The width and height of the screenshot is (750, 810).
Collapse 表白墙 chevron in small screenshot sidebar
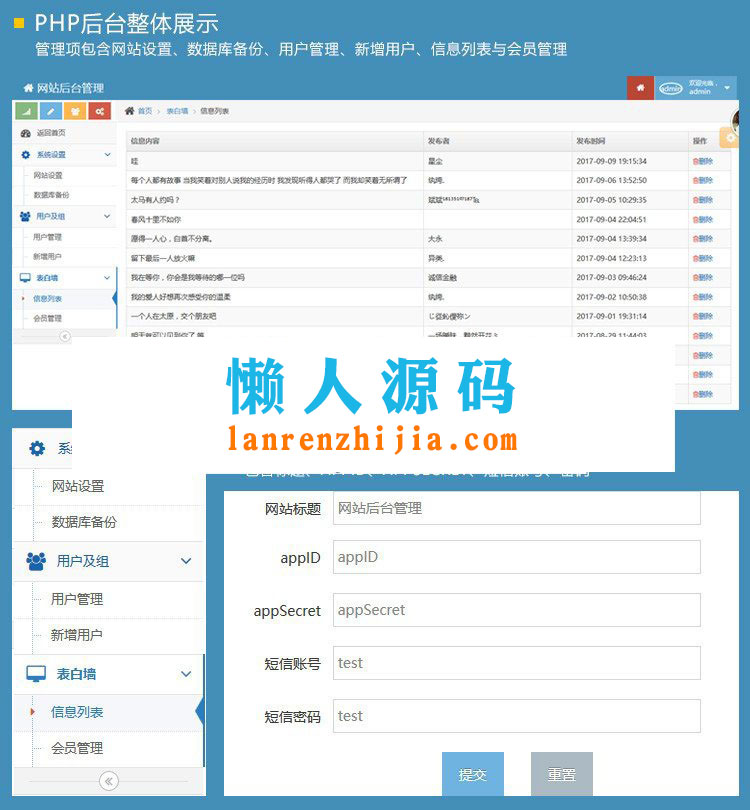tap(107, 277)
